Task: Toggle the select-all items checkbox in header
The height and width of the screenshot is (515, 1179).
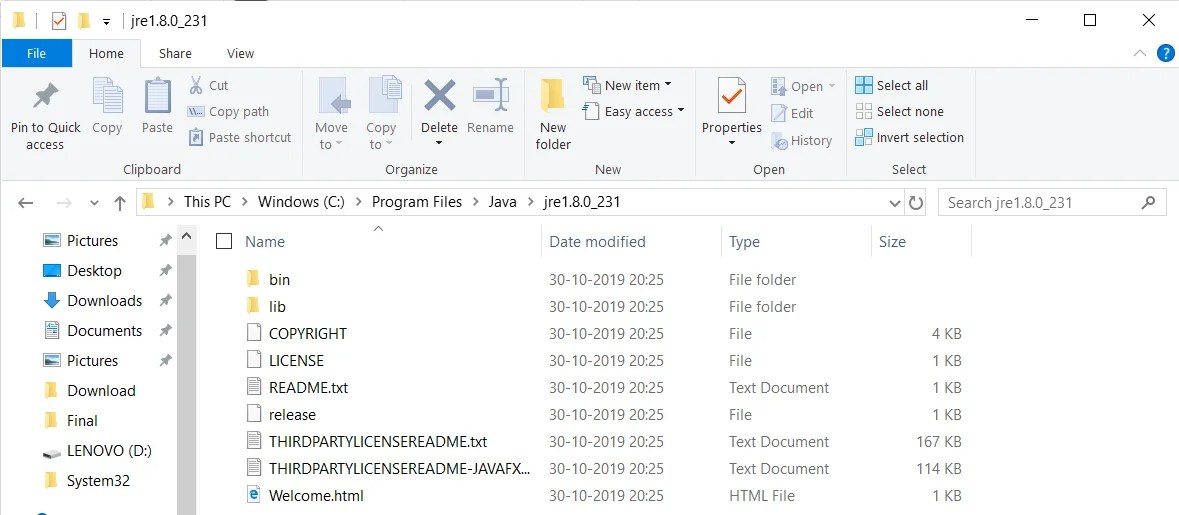Action: pos(223,241)
